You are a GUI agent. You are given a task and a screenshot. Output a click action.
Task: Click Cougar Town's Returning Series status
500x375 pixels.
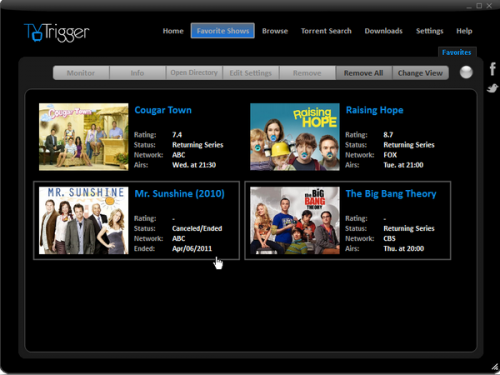click(x=198, y=145)
